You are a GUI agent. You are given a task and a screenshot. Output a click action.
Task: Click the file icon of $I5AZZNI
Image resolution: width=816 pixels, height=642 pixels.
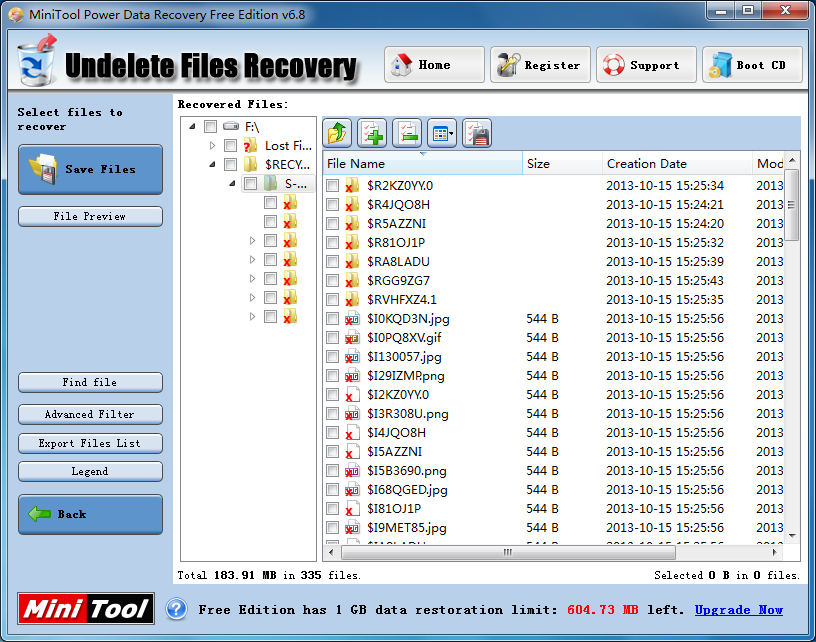tap(352, 452)
